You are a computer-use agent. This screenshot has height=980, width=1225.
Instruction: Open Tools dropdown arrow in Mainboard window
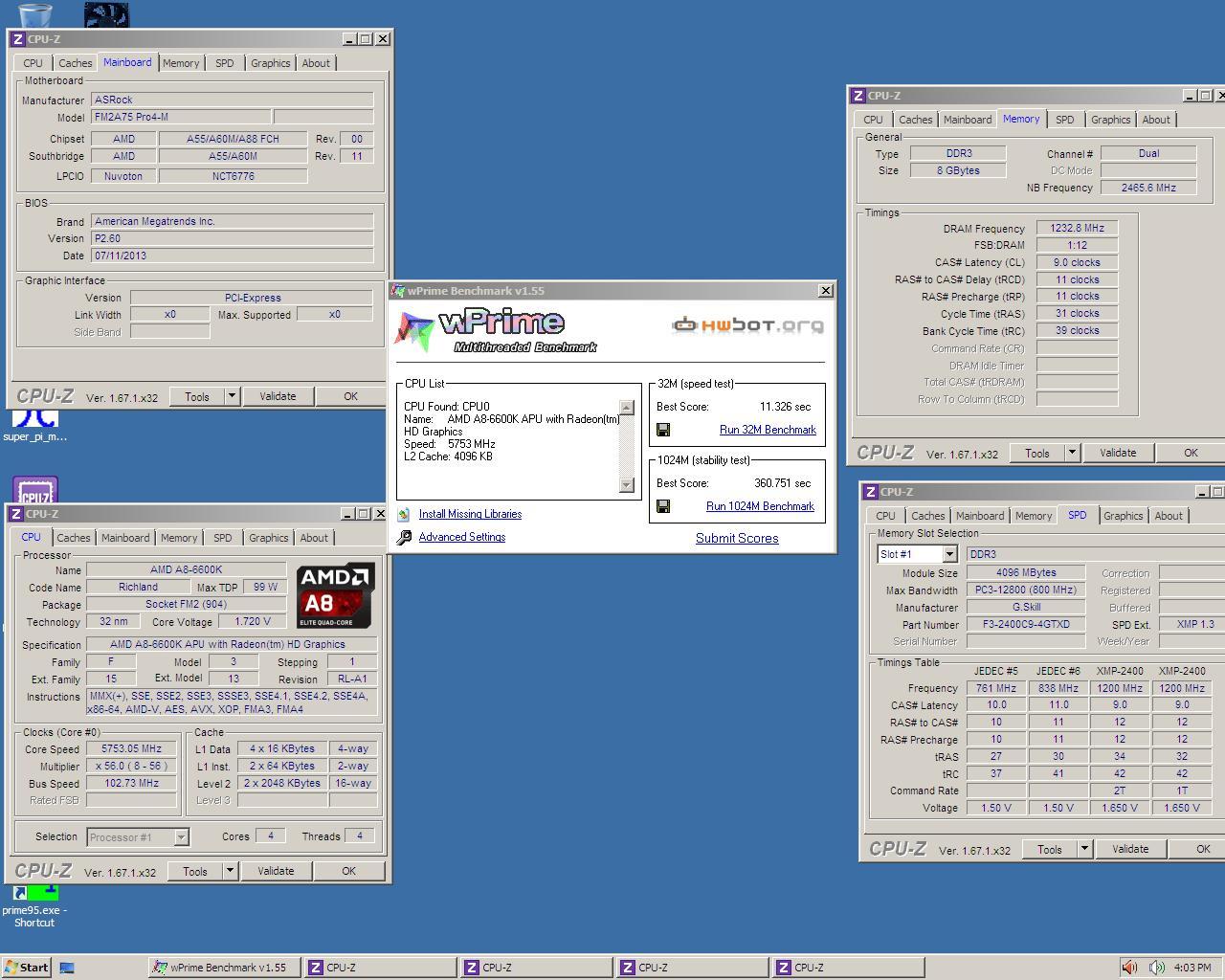232,396
